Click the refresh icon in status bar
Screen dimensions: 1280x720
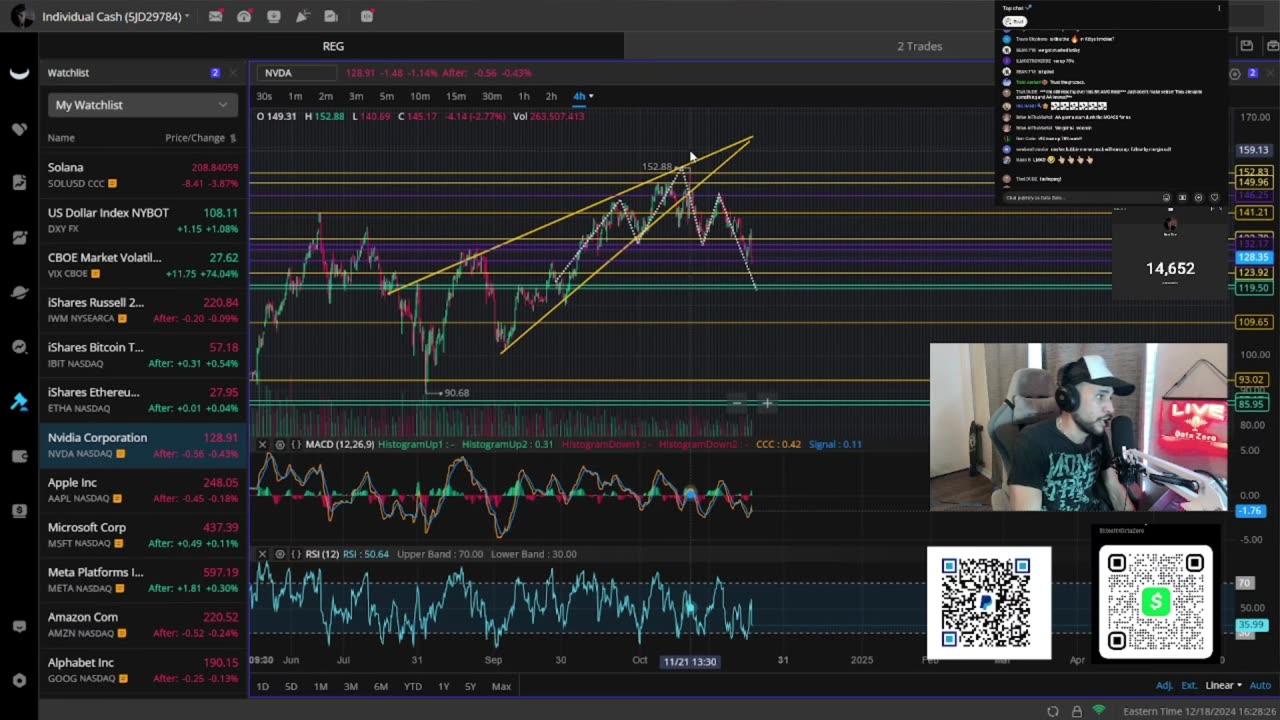tap(1053, 711)
